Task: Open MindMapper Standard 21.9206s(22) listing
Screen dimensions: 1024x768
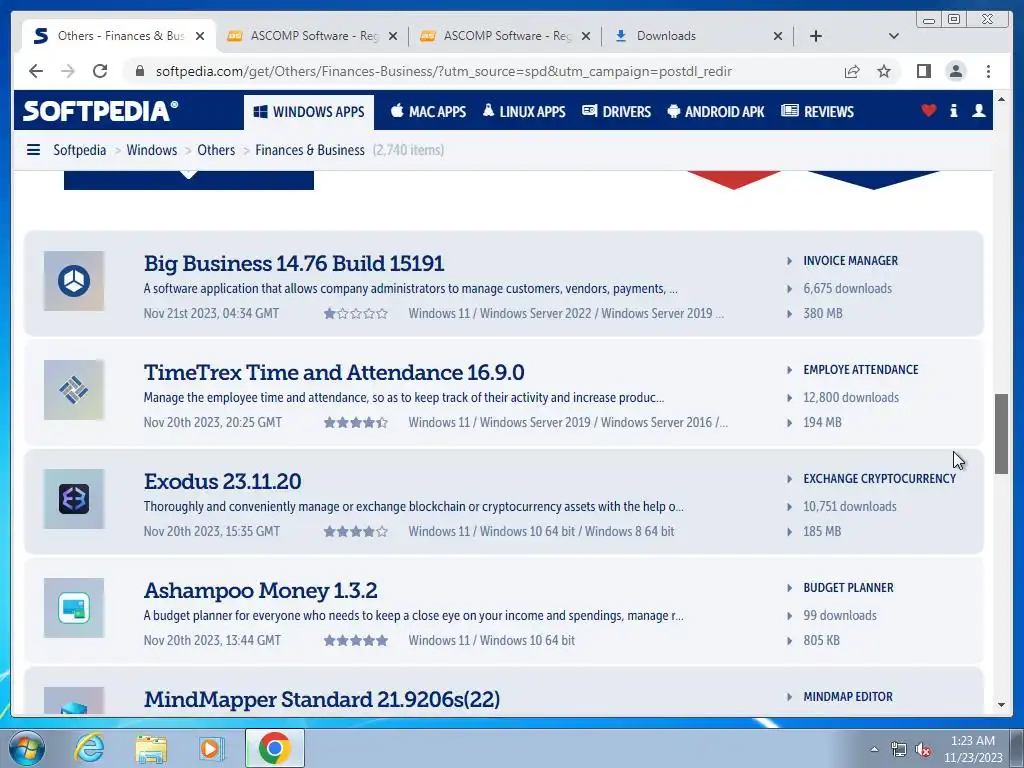Action: point(322,699)
